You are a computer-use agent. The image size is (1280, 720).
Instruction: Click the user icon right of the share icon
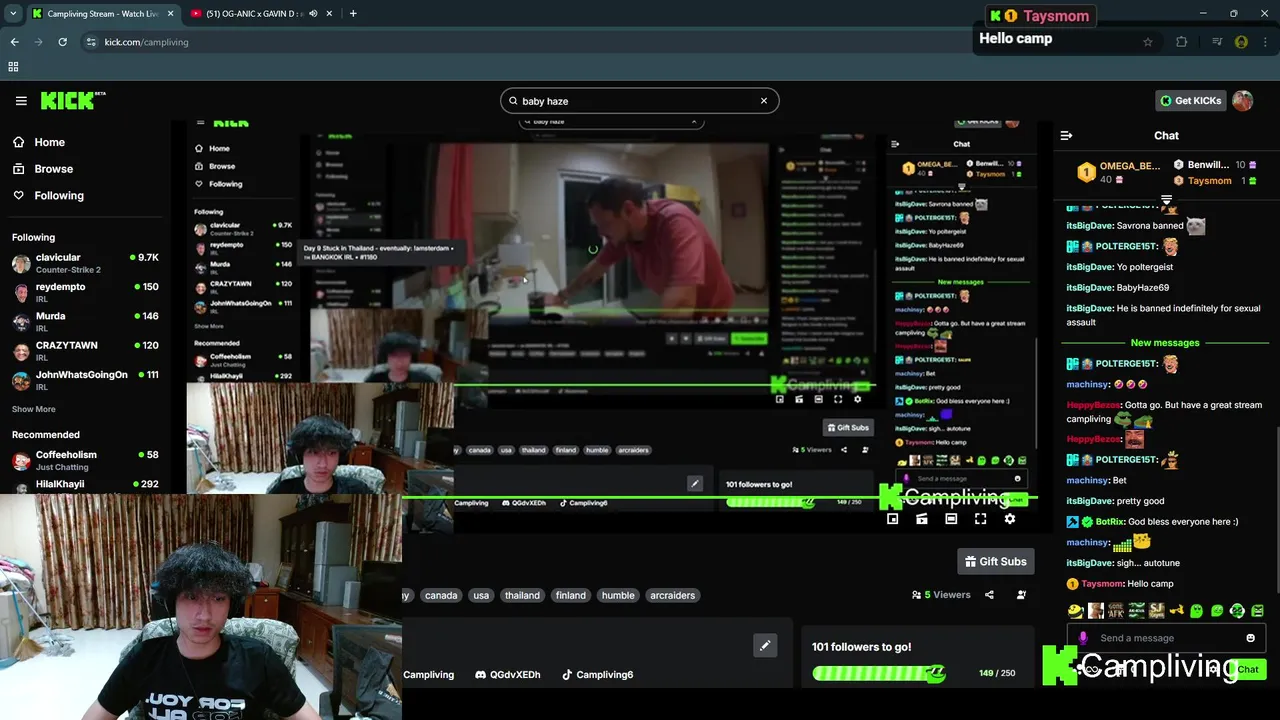(1021, 595)
